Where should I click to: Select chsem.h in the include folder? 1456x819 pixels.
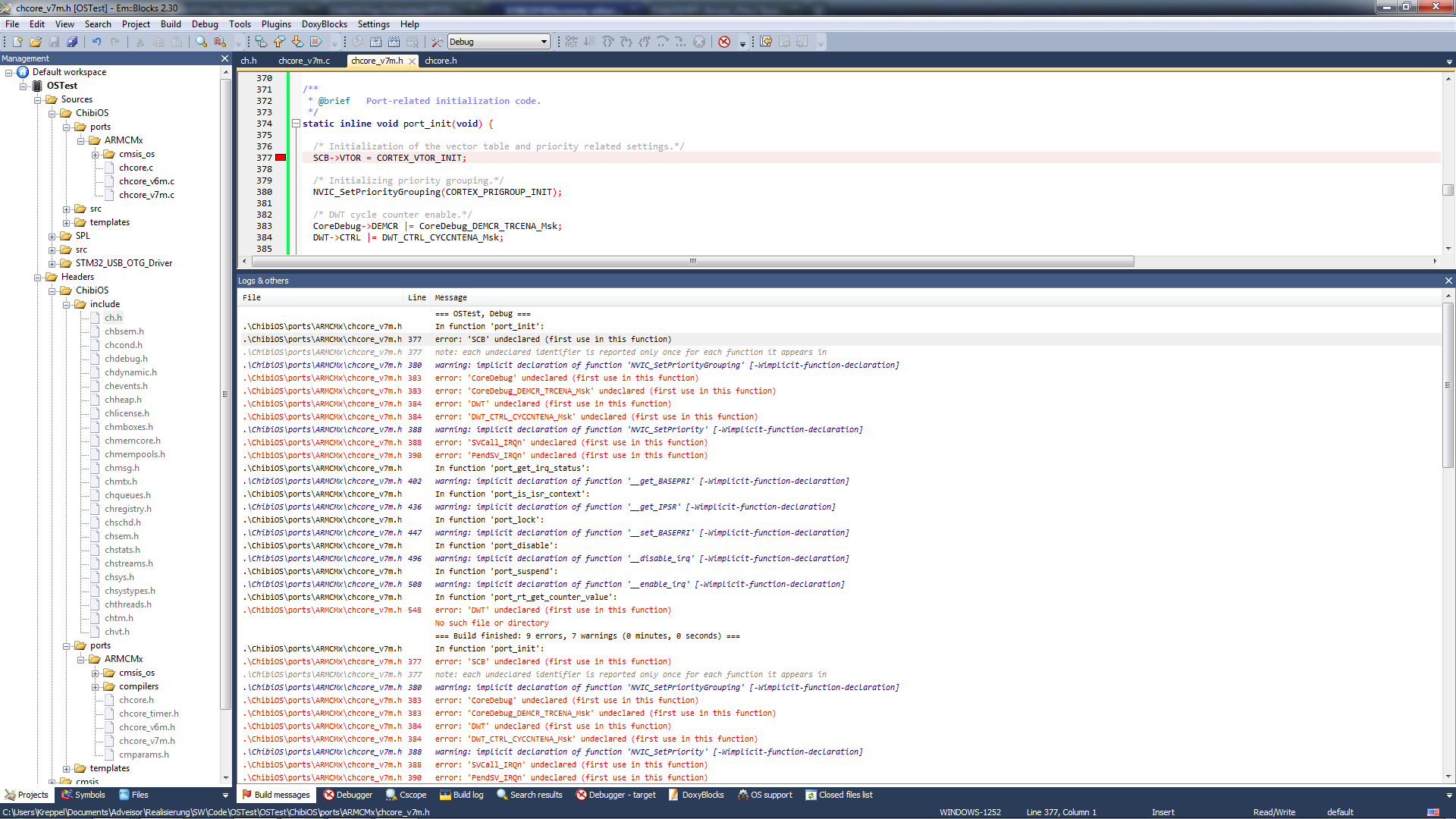[121, 536]
